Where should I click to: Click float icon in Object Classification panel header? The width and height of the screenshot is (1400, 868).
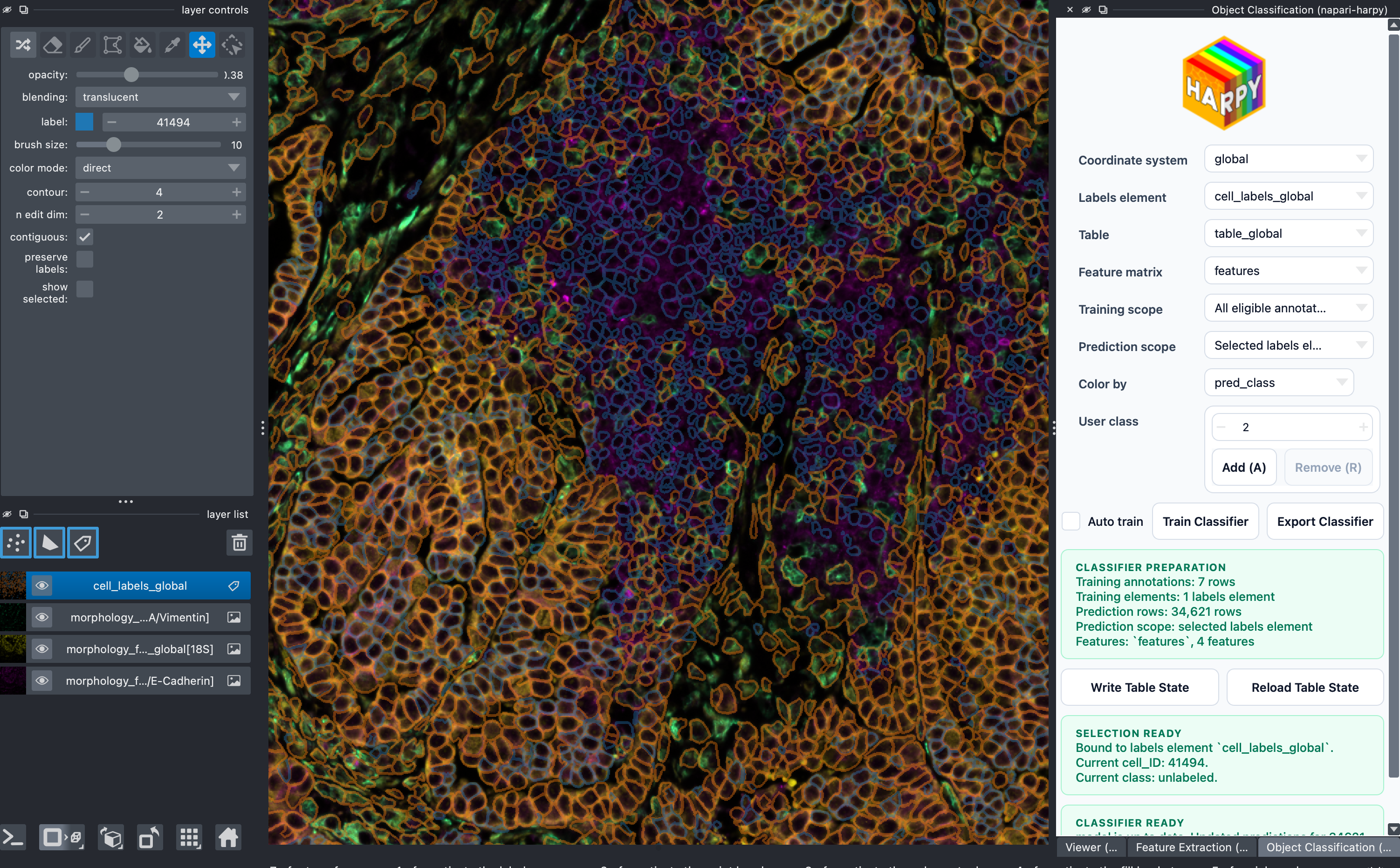coord(1103,10)
